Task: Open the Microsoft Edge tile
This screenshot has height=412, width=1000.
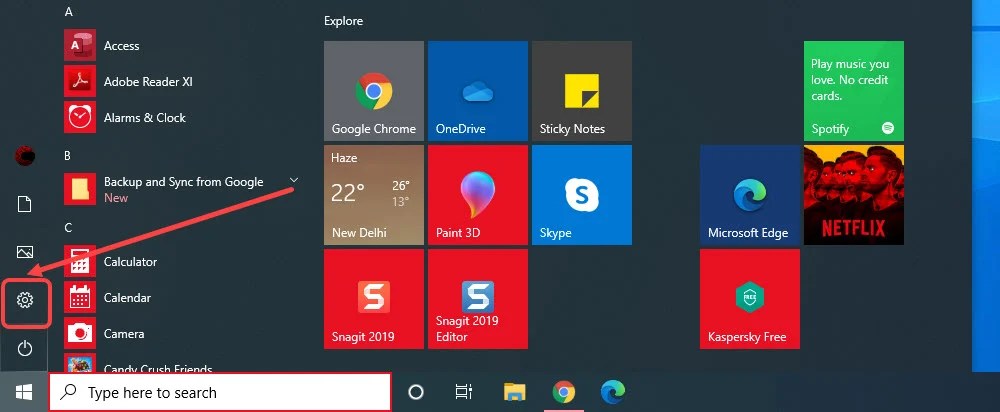Action: pos(750,195)
